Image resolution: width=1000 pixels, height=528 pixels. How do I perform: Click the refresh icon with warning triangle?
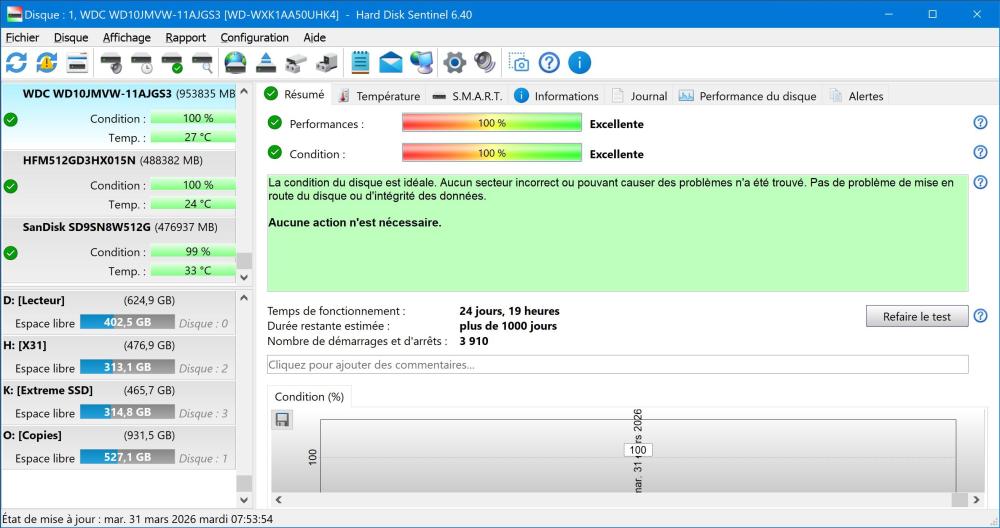click(47, 62)
